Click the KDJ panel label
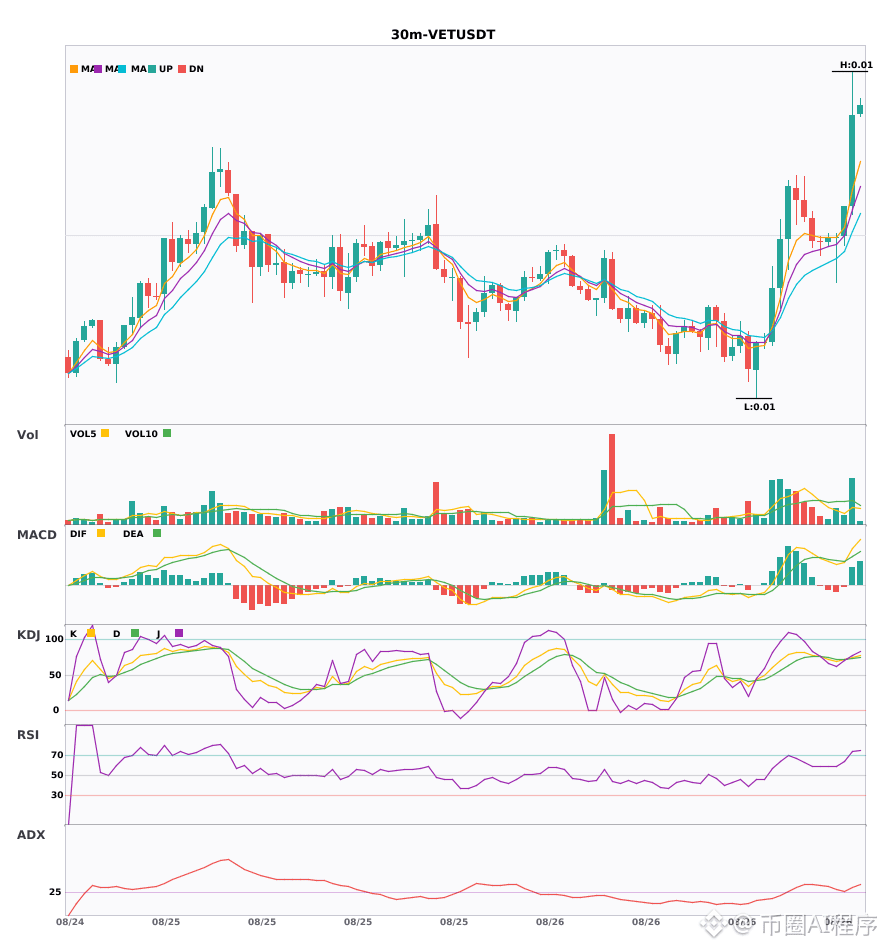Image resolution: width=885 pixels, height=950 pixels. (28, 634)
